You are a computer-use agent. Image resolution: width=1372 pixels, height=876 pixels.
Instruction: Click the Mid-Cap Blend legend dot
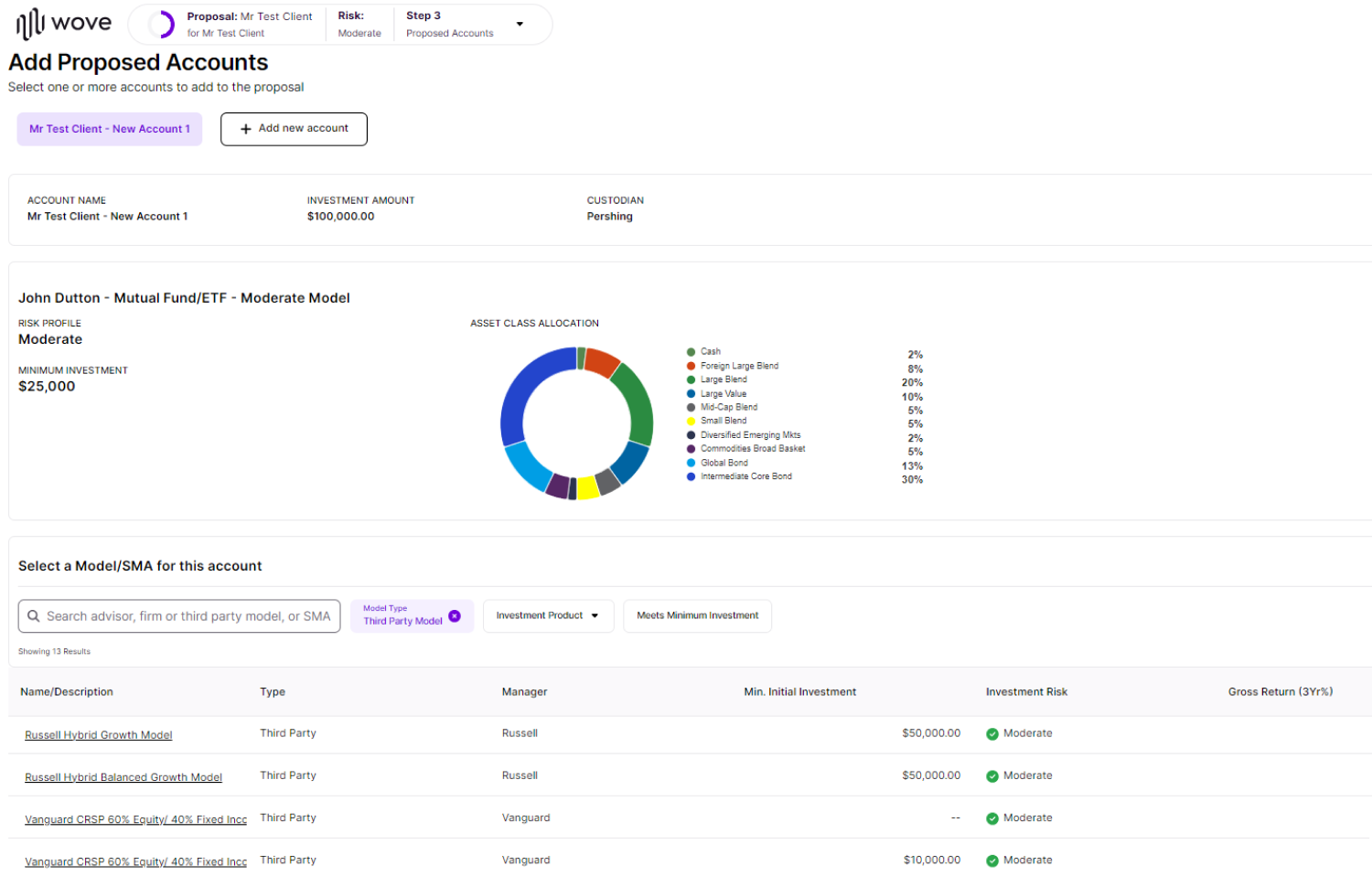(691, 408)
